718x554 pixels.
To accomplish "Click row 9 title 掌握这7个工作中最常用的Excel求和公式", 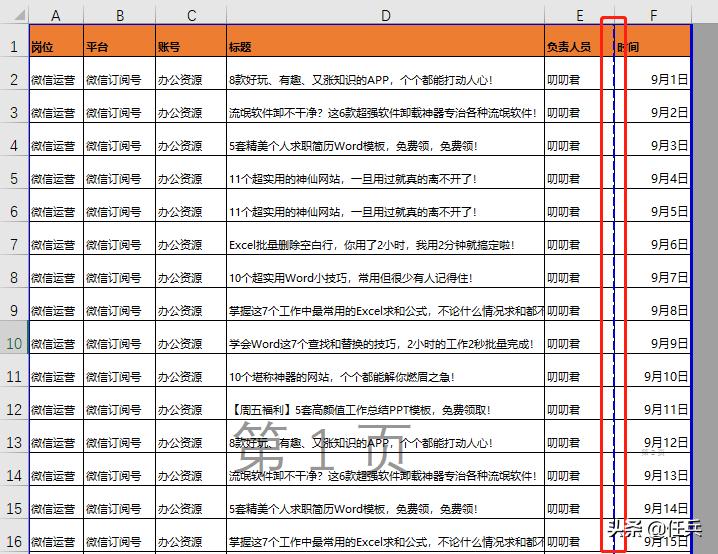I will tap(386, 304).
